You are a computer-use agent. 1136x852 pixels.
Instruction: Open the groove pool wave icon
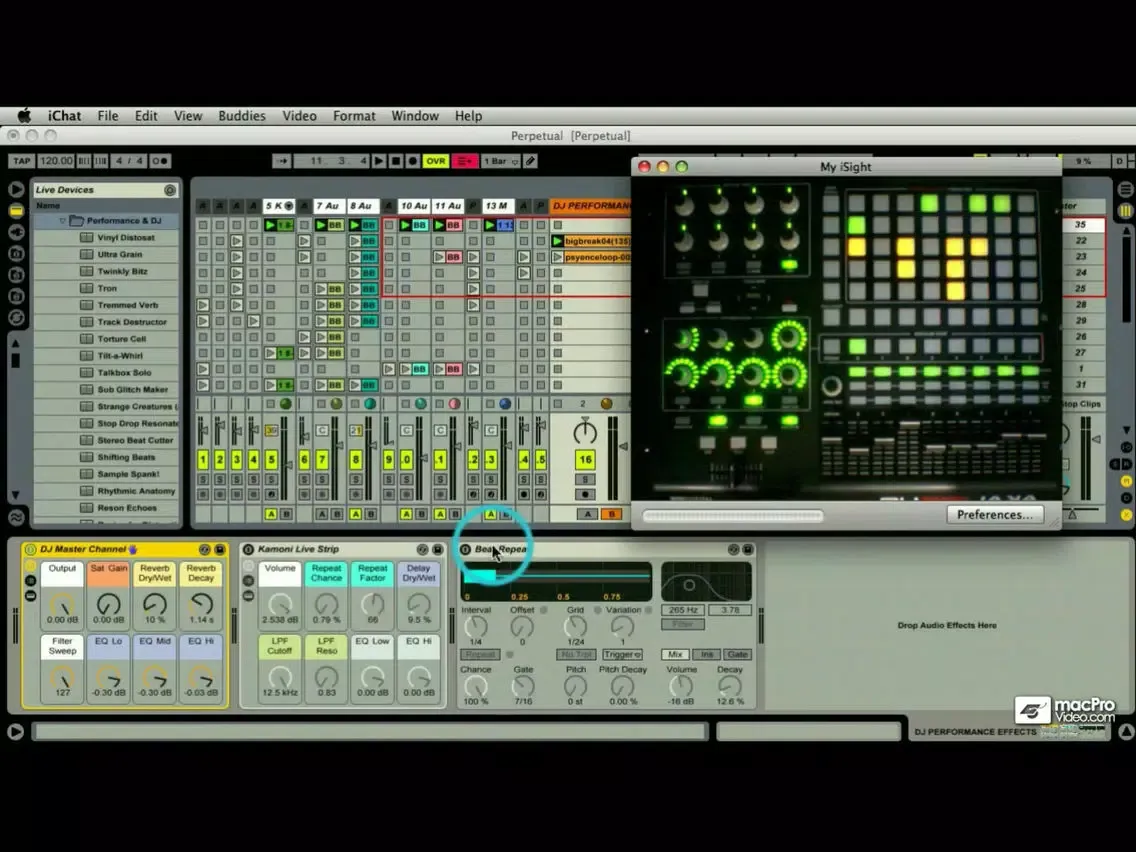tap(16, 517)
